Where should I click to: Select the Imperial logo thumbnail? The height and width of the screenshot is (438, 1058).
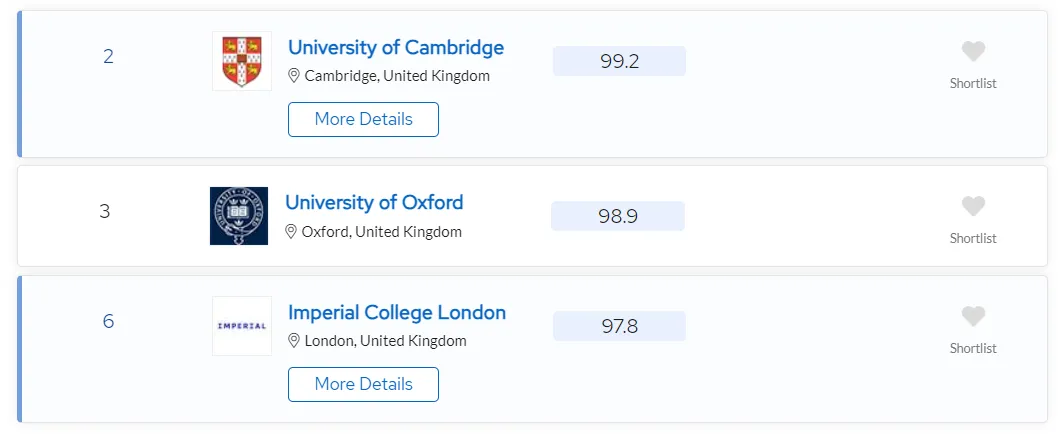[x=242, y=326]
